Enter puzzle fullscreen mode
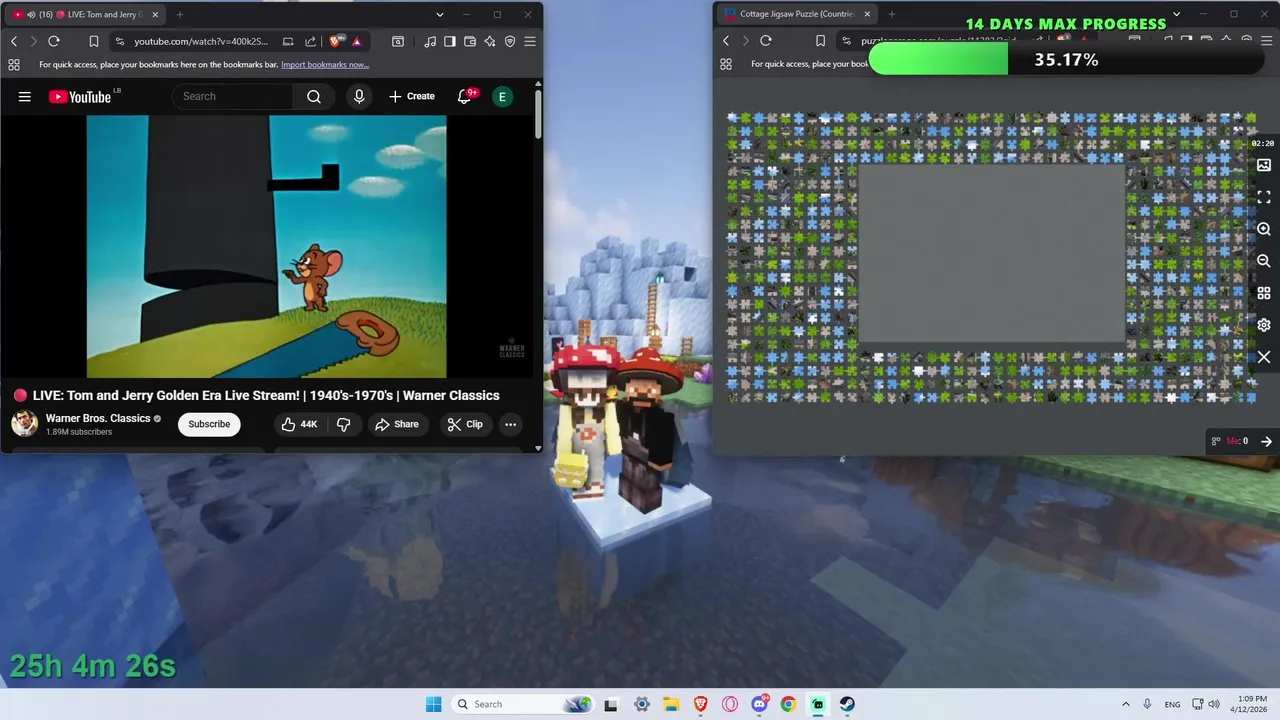The height and width of the screenshot is (720, 1280). pyautogui.click(x=1264, y=197)
